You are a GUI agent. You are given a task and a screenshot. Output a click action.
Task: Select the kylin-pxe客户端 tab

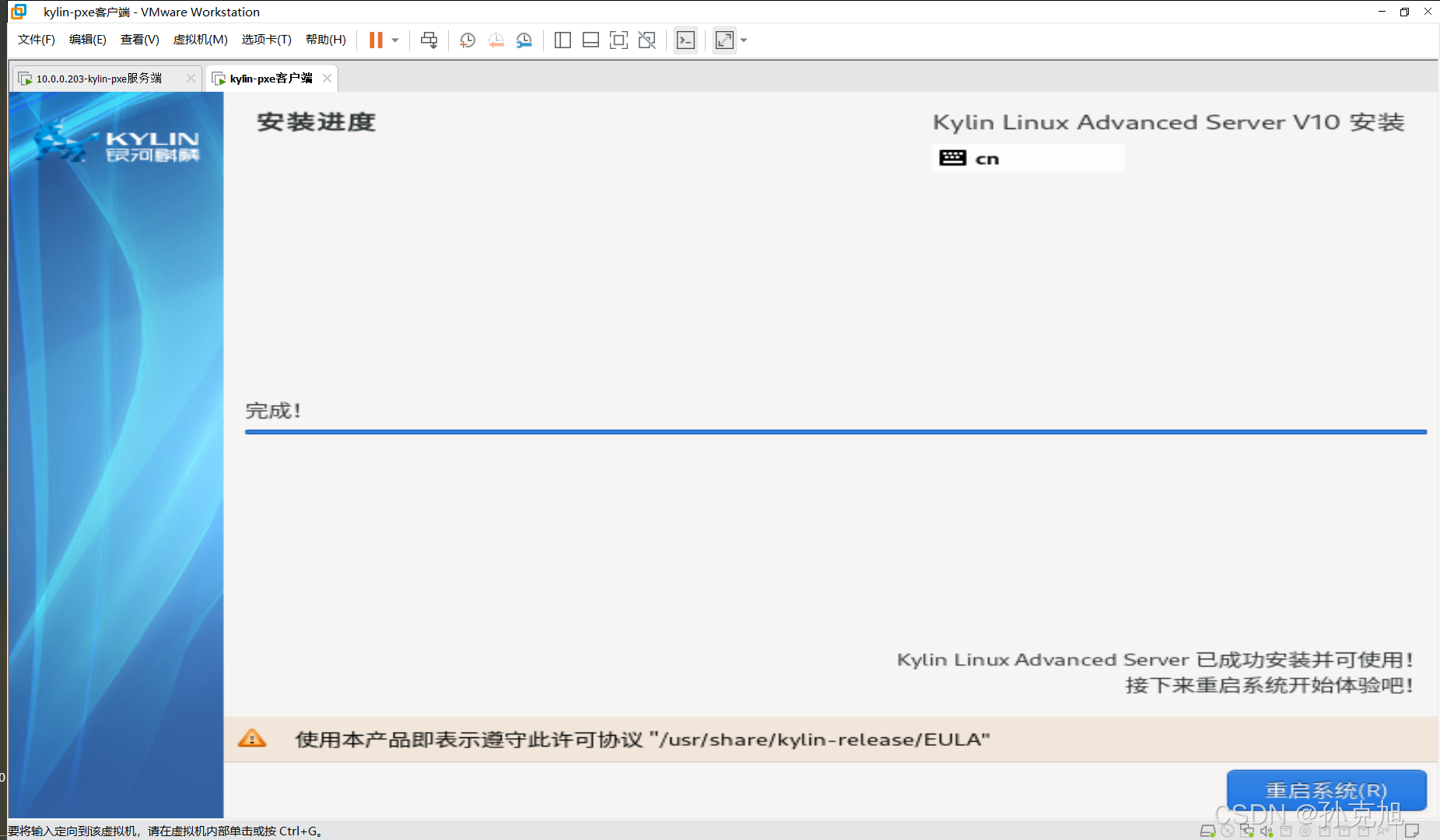[271, 79]
